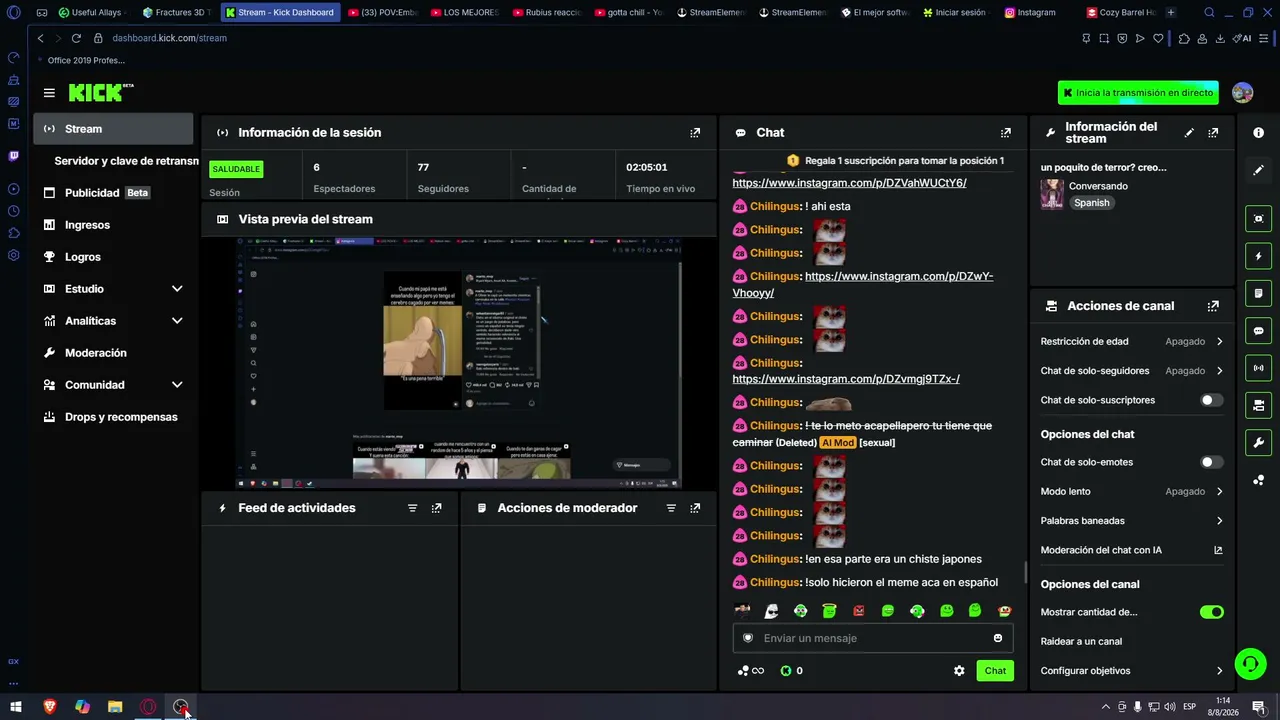Disable the Mostrar cantidad de... switch
1280x720 pixels.
click(1211, 612)
